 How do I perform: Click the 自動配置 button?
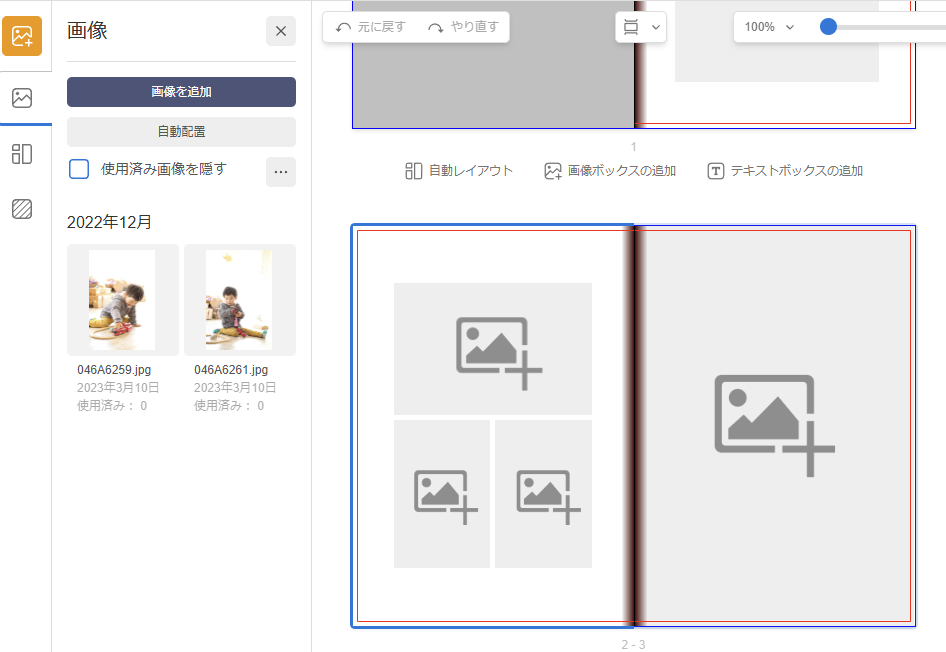tap(181, 131)
